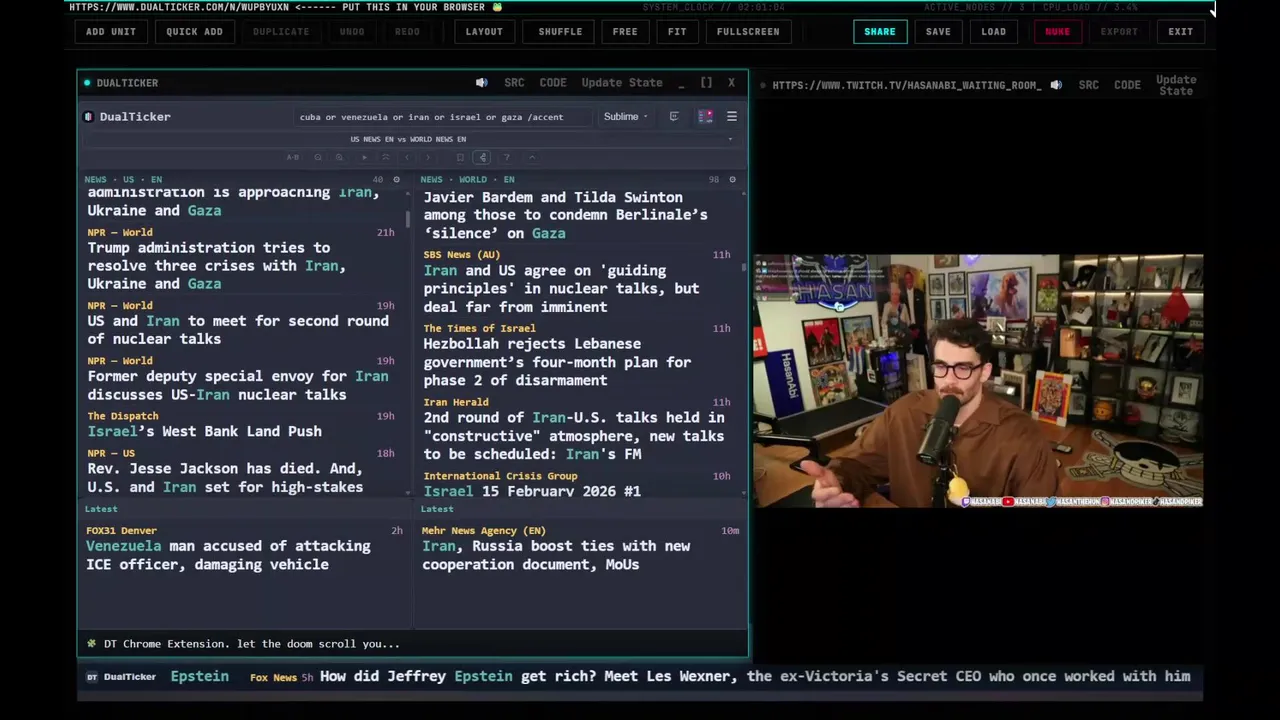
Task: Open CODE tab of Twitch unit
Action: (x=1127, y=85)
